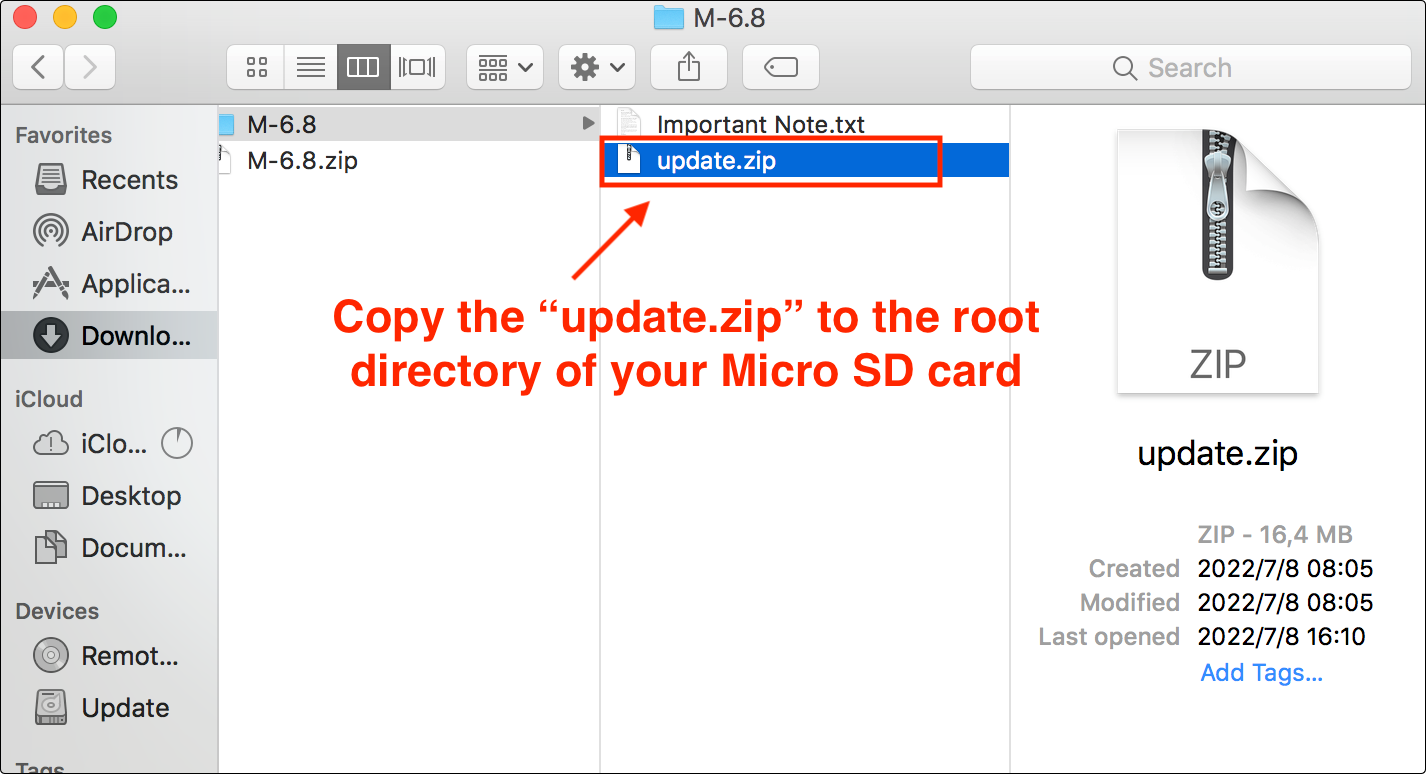Screen dimensions: 1426x774
Task: Open Recents in the sidebar
Action: coord(109,180)
